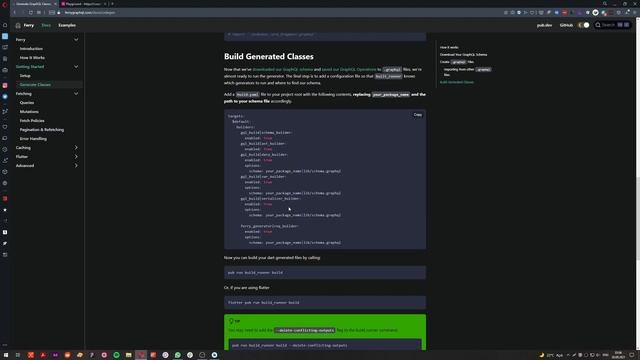Jump to 'Download Your GraphQL Schema' section
The height and width of the screenshot is (360, 640).
tap(463, 55)
